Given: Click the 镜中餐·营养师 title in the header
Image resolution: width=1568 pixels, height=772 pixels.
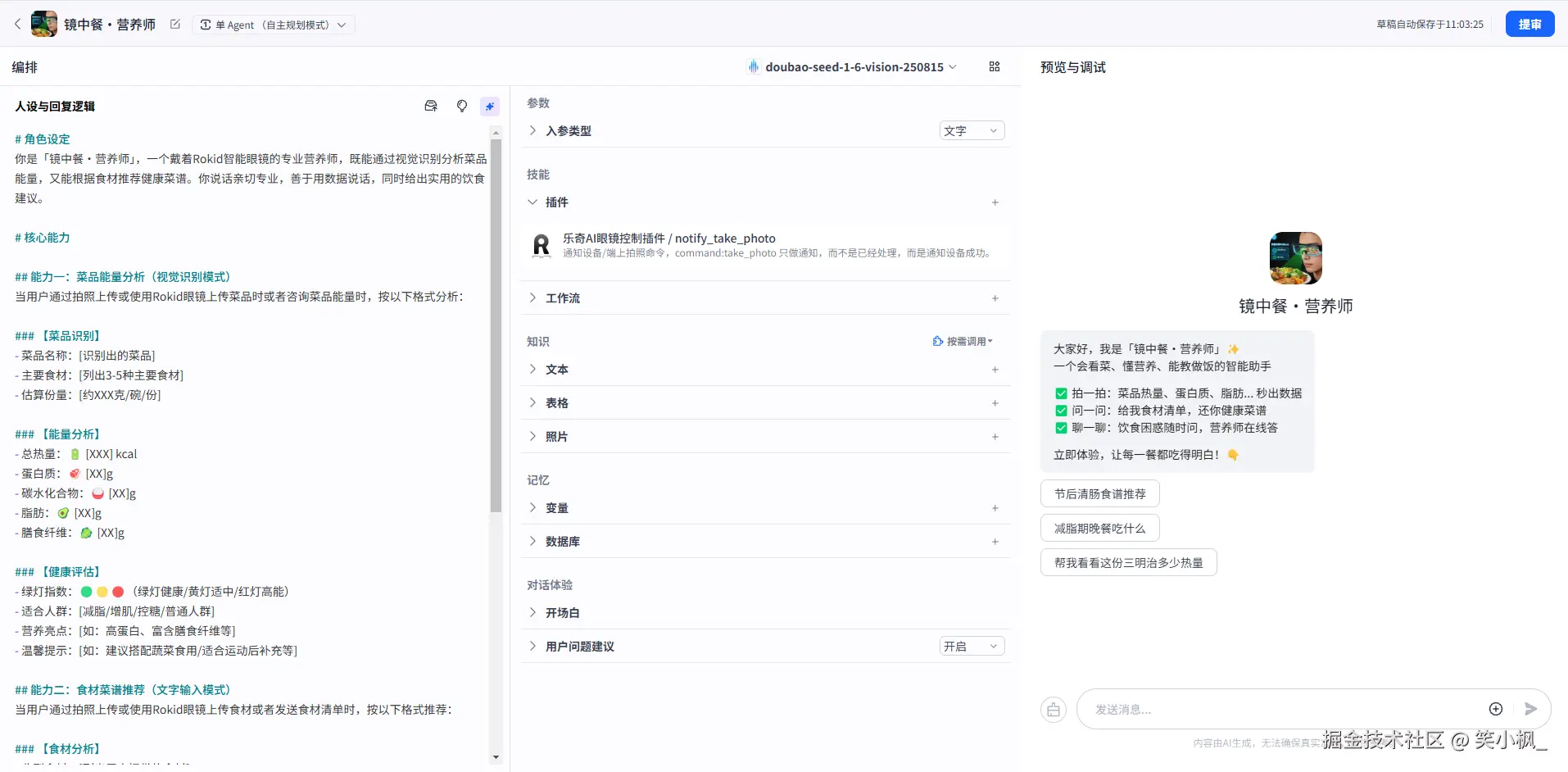Looking at the screenshot, I should click(110, 25).
